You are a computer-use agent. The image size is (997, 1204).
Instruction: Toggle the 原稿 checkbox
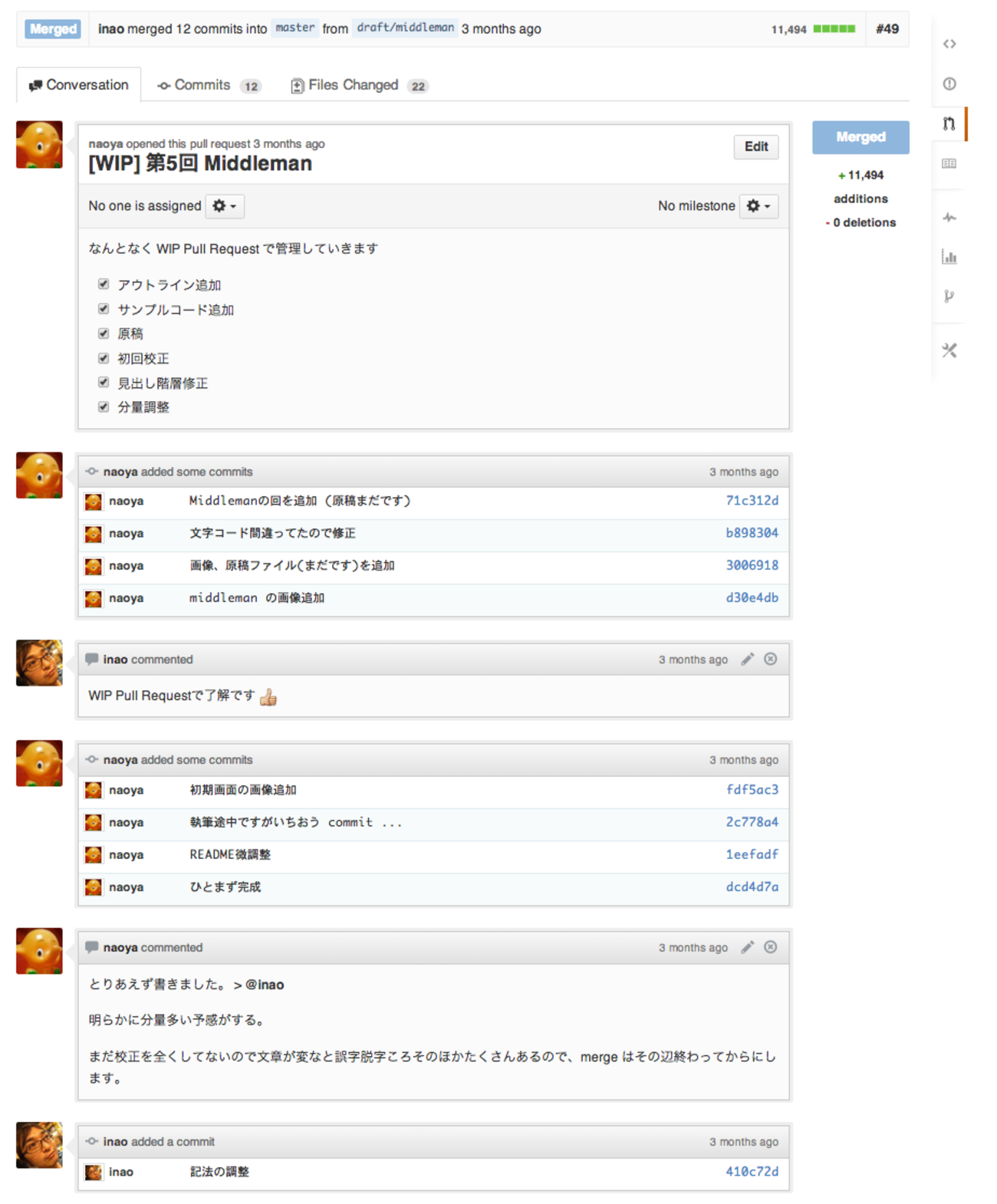coord(104,334)
